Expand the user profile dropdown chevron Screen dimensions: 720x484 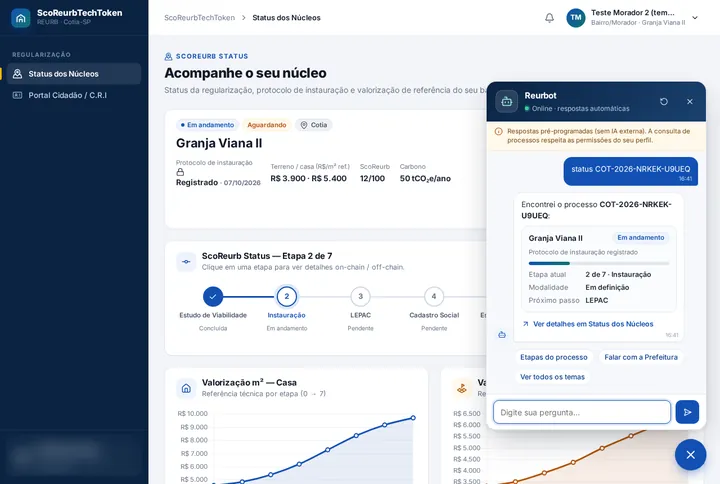point(695,17)
